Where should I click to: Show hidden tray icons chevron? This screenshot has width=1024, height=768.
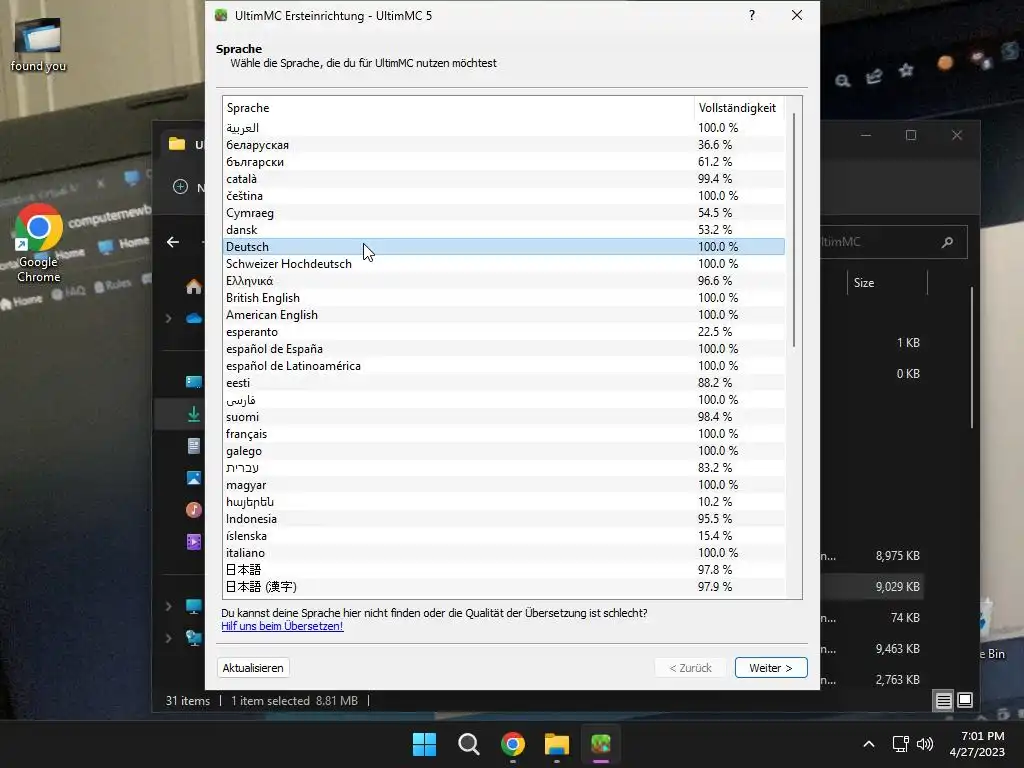869,744
